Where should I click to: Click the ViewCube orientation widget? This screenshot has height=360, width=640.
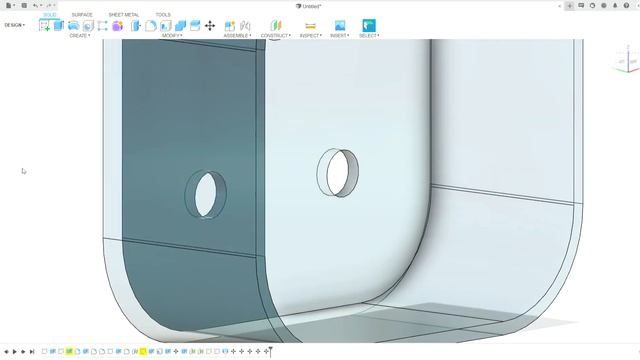(627, 60)
